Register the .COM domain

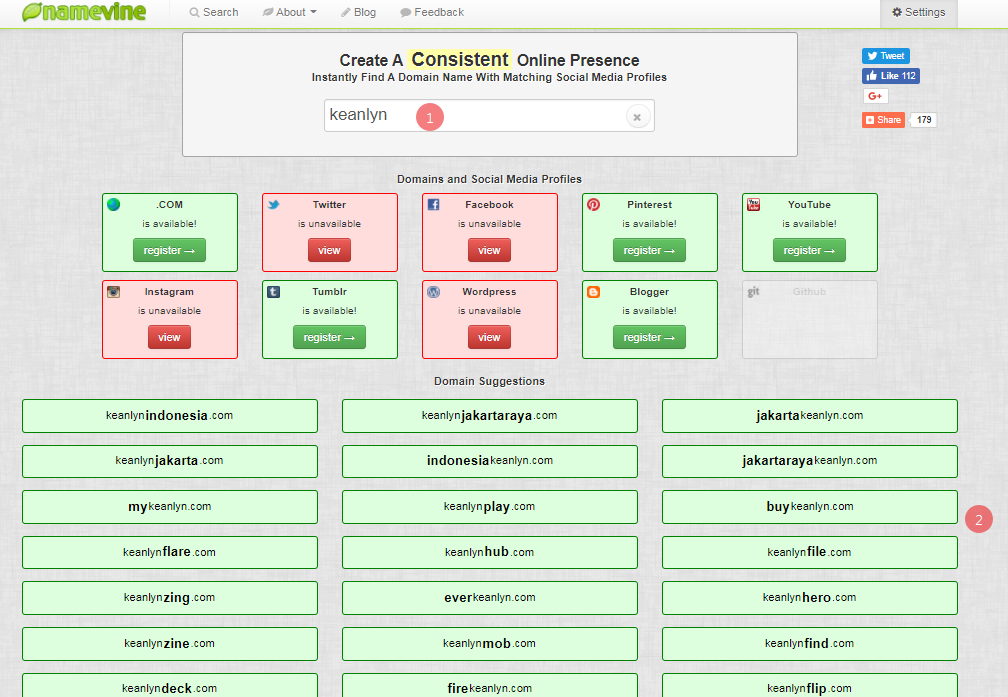coord(169,250)
